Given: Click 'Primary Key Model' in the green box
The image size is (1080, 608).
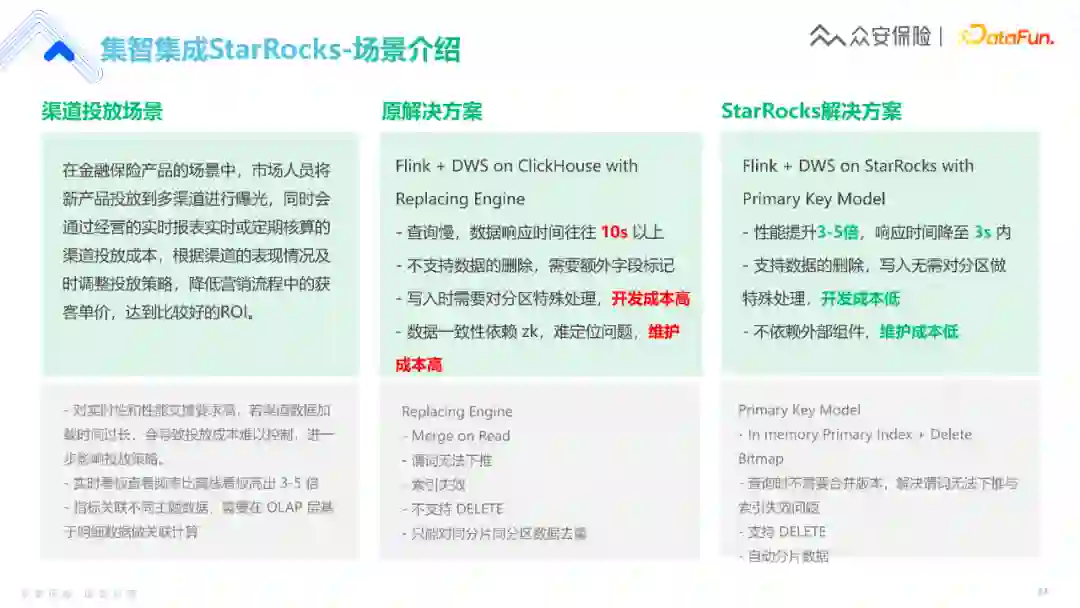Looking at the screenshot, I should click(x=813, y=199).
